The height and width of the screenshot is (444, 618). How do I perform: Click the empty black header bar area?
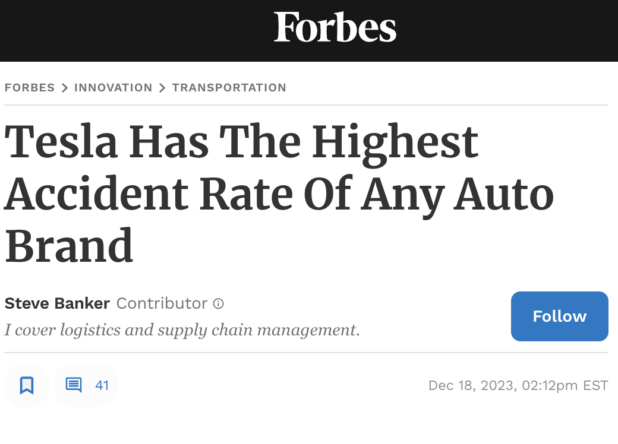pos(120,30)
